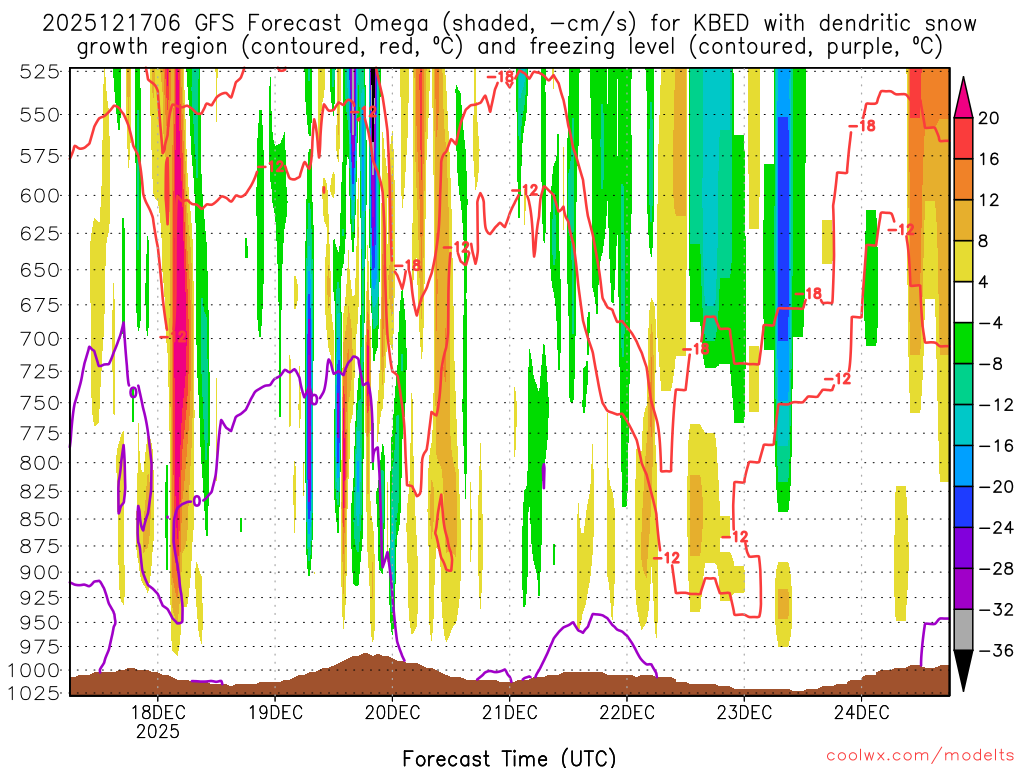Click the colorbar value -36
Viewport: 1024px width, 768px height.
[x=996, y=650]
